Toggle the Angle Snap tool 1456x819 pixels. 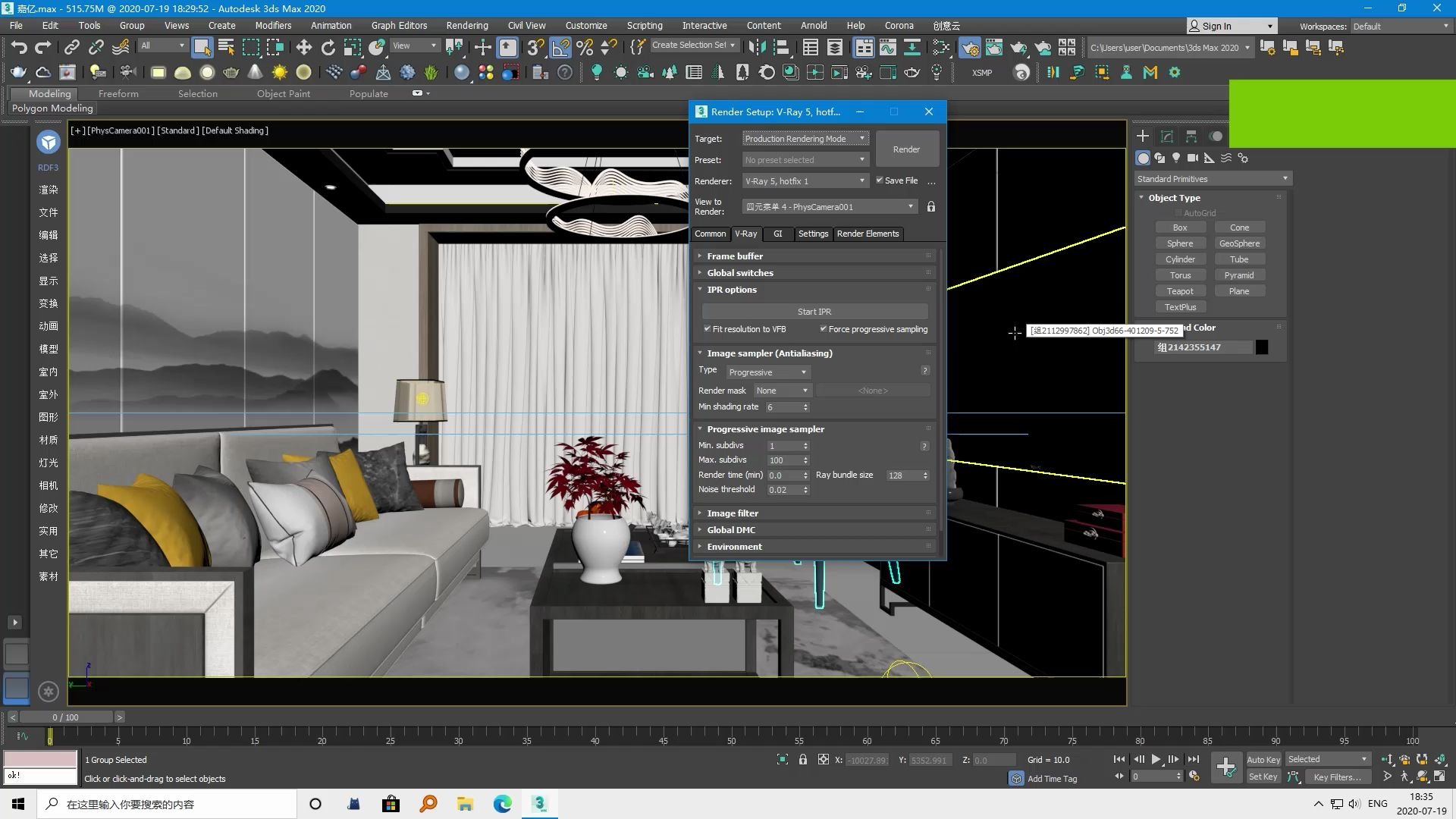560,48
